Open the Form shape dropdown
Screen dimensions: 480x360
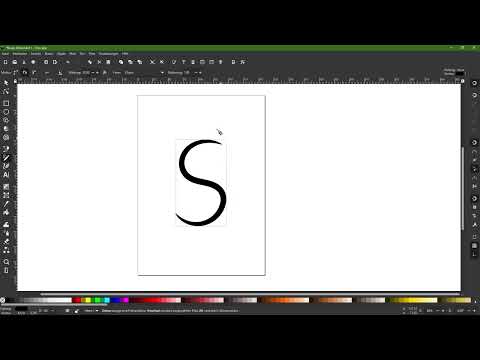(x=145, y=72)
